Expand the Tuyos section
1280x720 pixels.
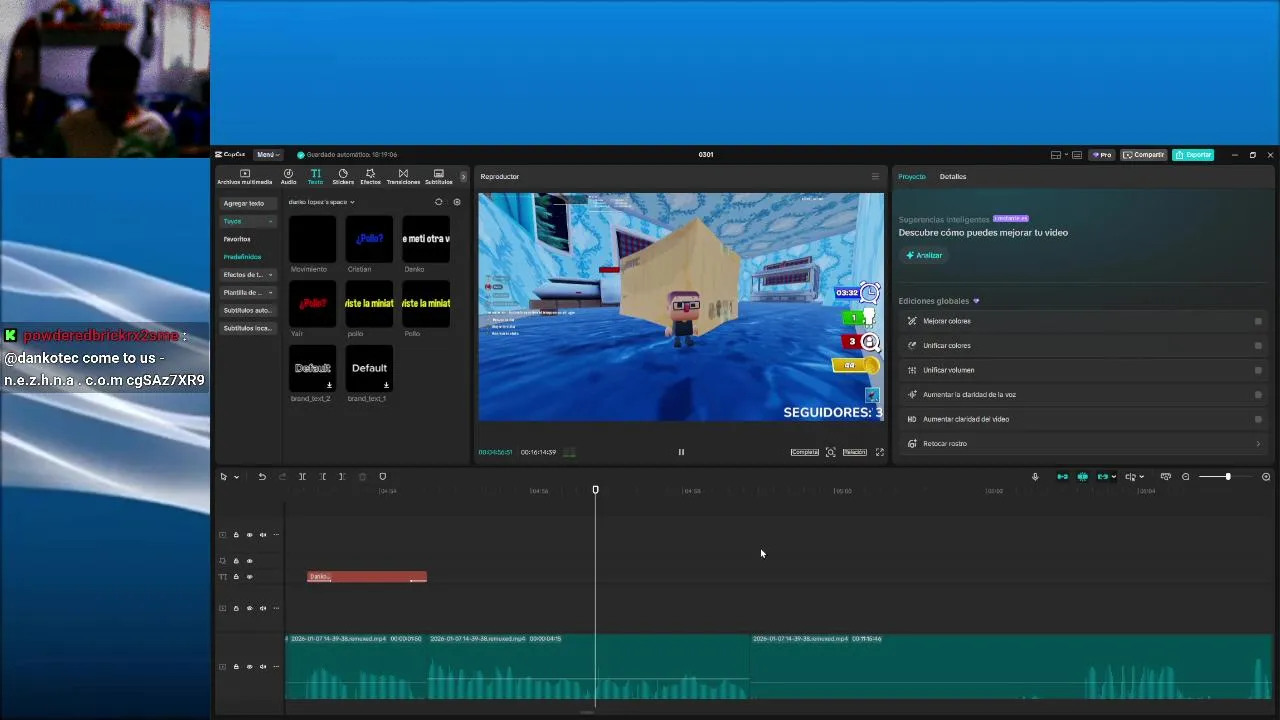pyautogui.click(x=247, y=221)
